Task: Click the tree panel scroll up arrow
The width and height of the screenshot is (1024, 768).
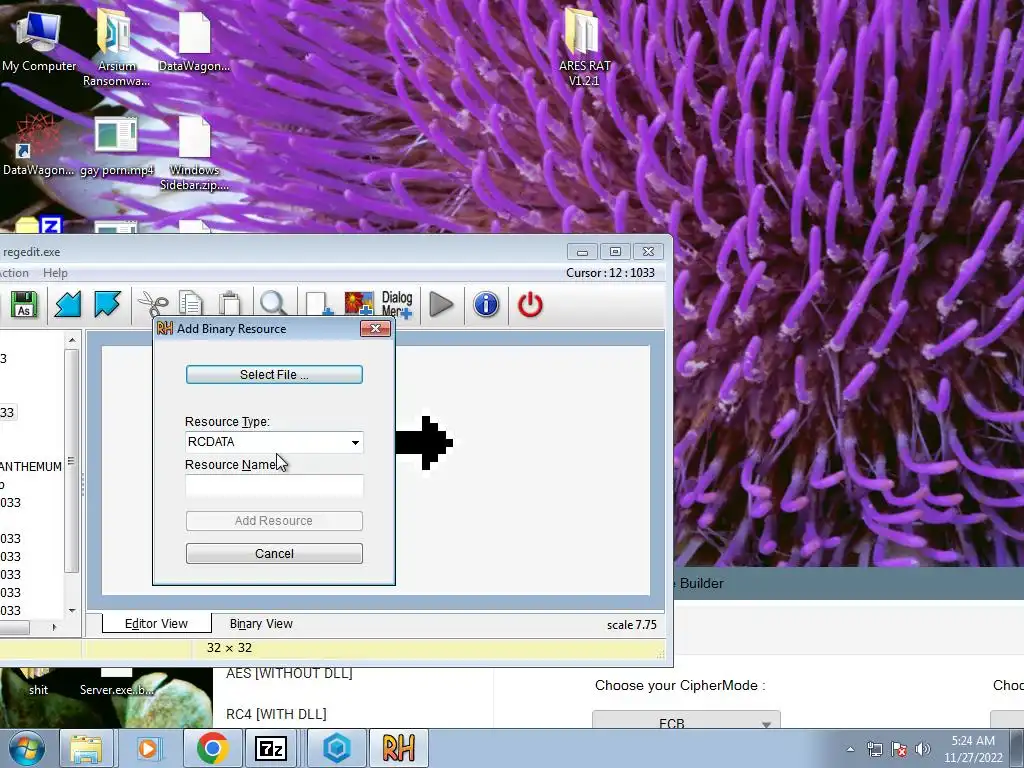Action: coord(72,340)
